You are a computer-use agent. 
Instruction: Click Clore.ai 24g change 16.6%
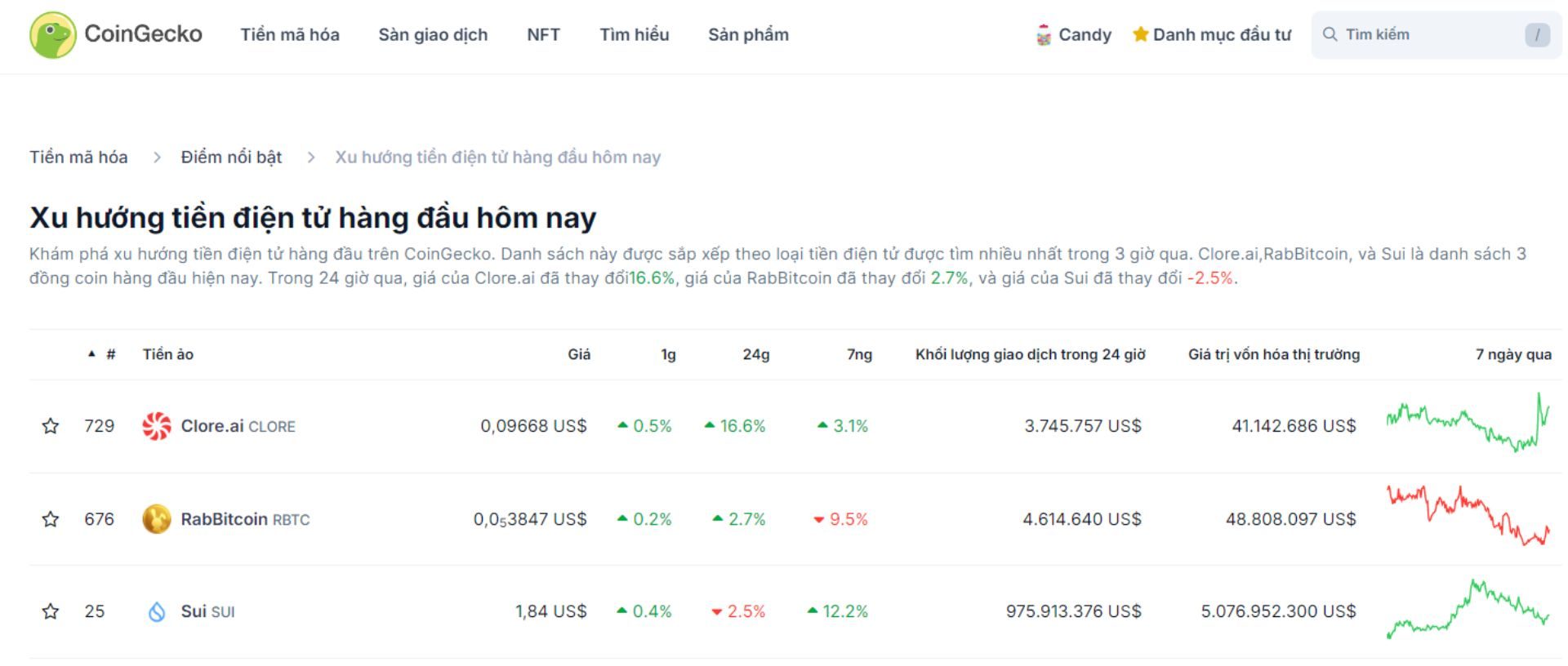pos(735,426)
